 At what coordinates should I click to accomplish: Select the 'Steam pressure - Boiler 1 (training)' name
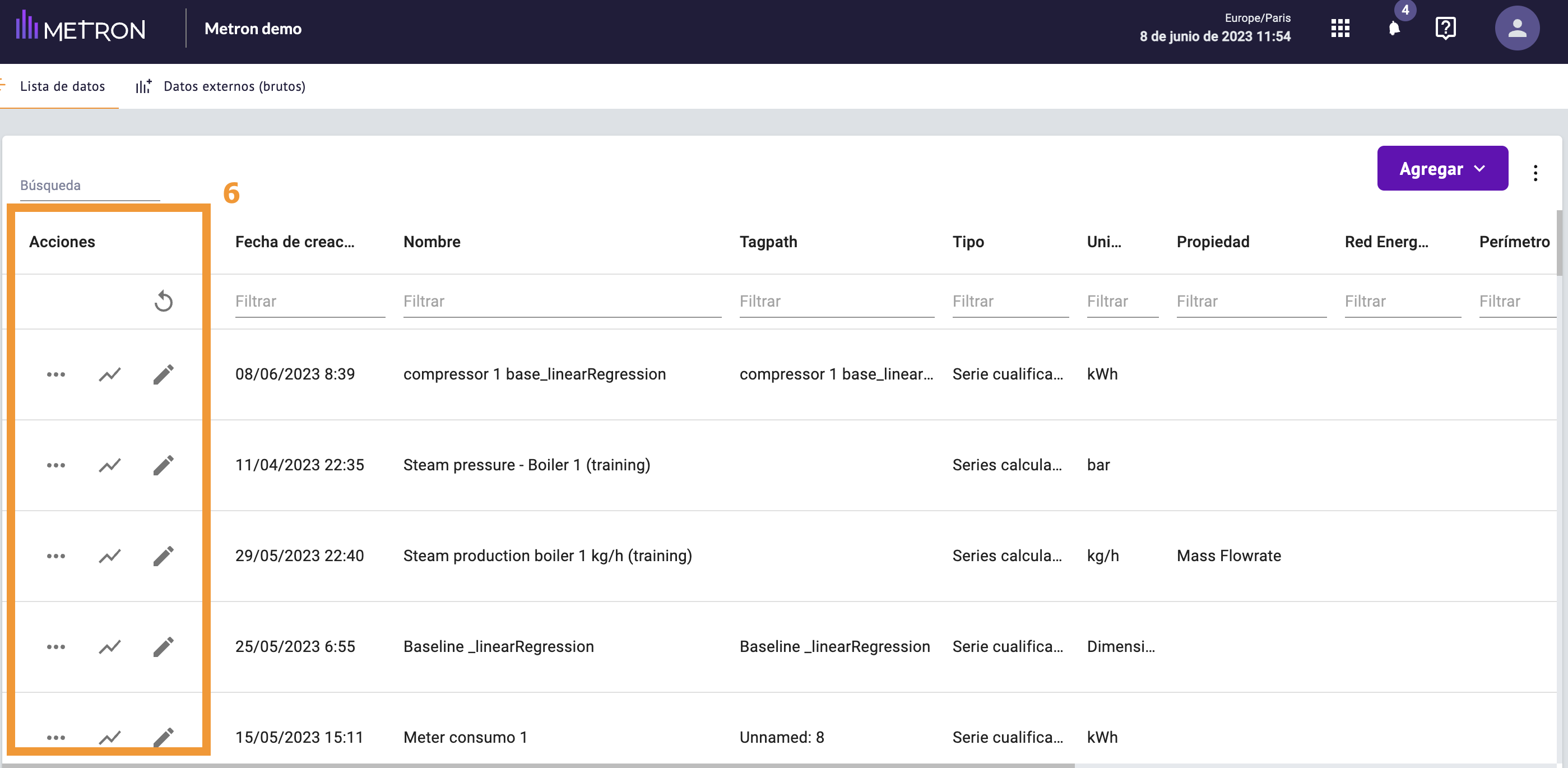(527, 465)
